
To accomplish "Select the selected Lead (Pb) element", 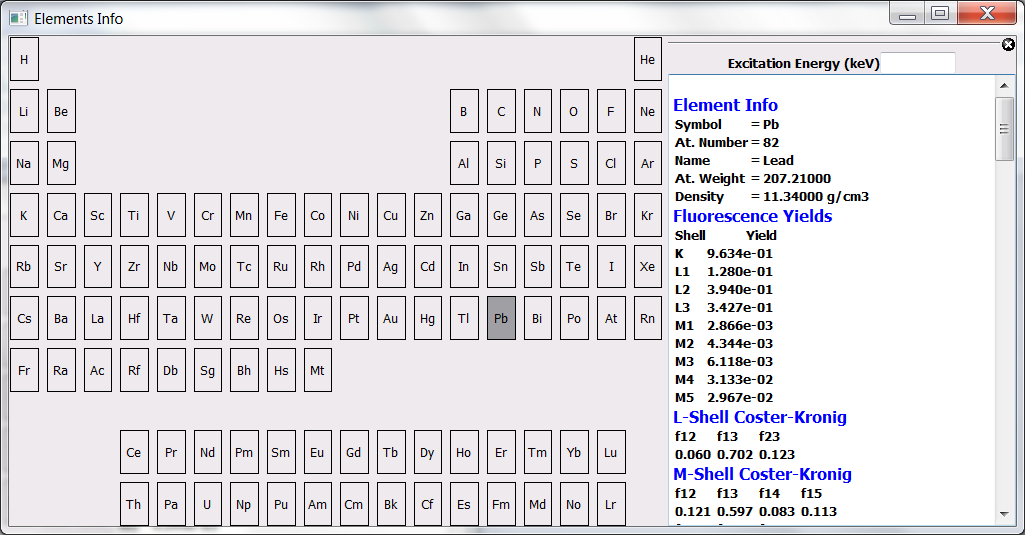I will (501, 319).
